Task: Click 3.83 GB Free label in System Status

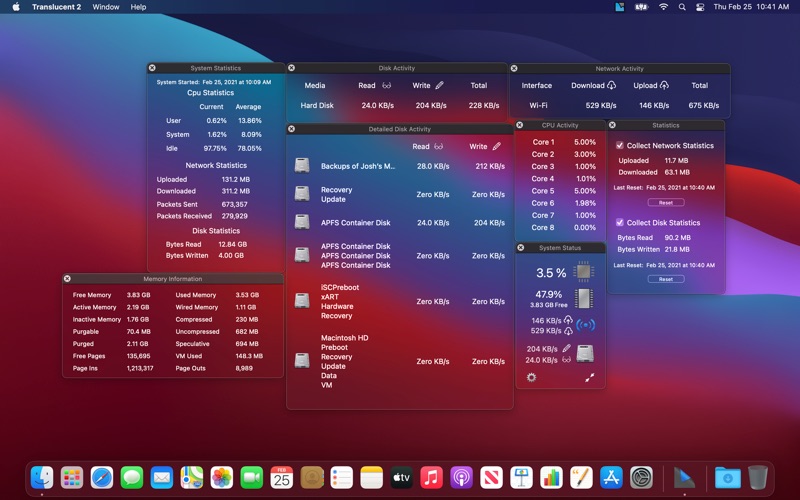Action: coord(548,305)
